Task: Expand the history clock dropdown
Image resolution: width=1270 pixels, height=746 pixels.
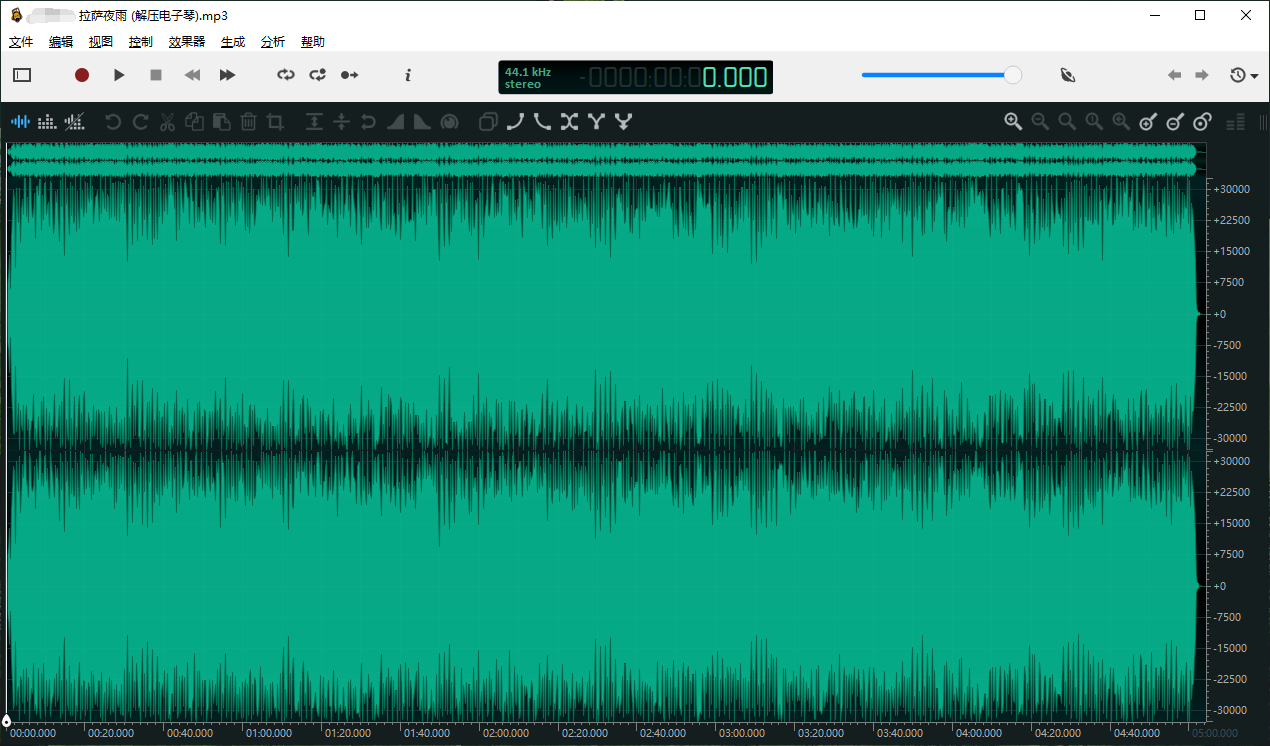Action: pyautogui.click(x=1244, y=75)
